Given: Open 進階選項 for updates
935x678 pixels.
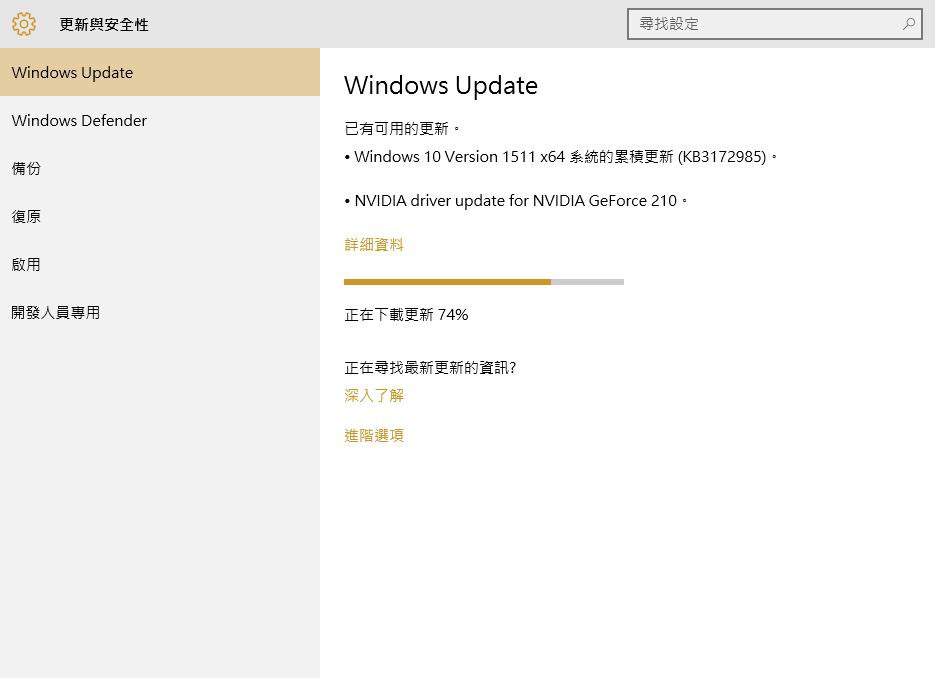Looking at the screenshot, I should 374,435.
